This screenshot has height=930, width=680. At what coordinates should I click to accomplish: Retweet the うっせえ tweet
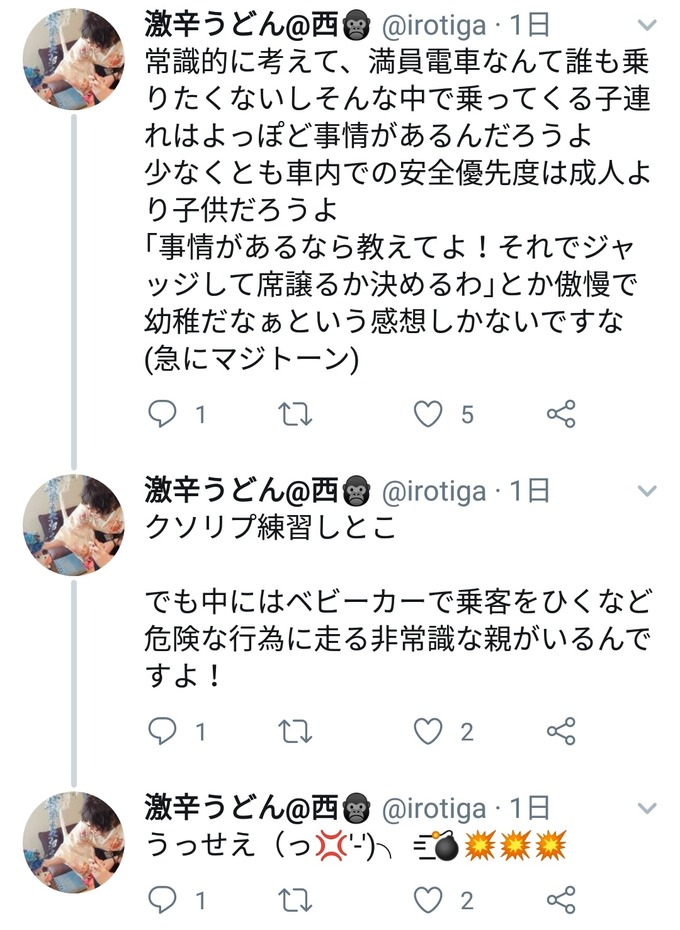pos(296,900)
